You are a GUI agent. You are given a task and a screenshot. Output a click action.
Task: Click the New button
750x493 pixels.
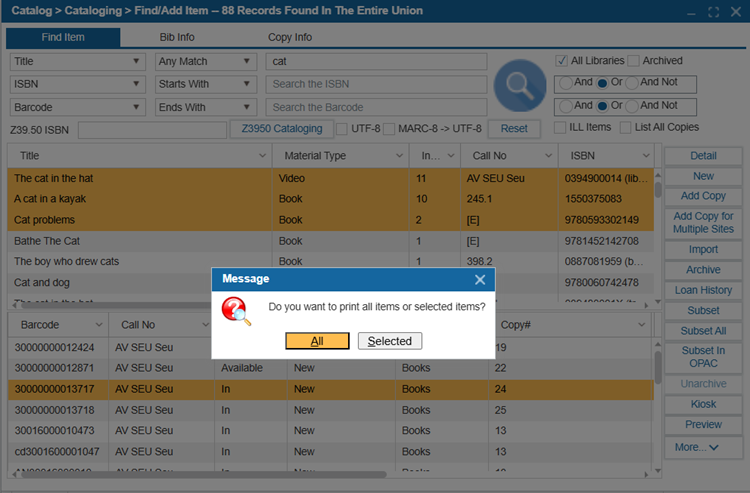(x=703, y=176)
